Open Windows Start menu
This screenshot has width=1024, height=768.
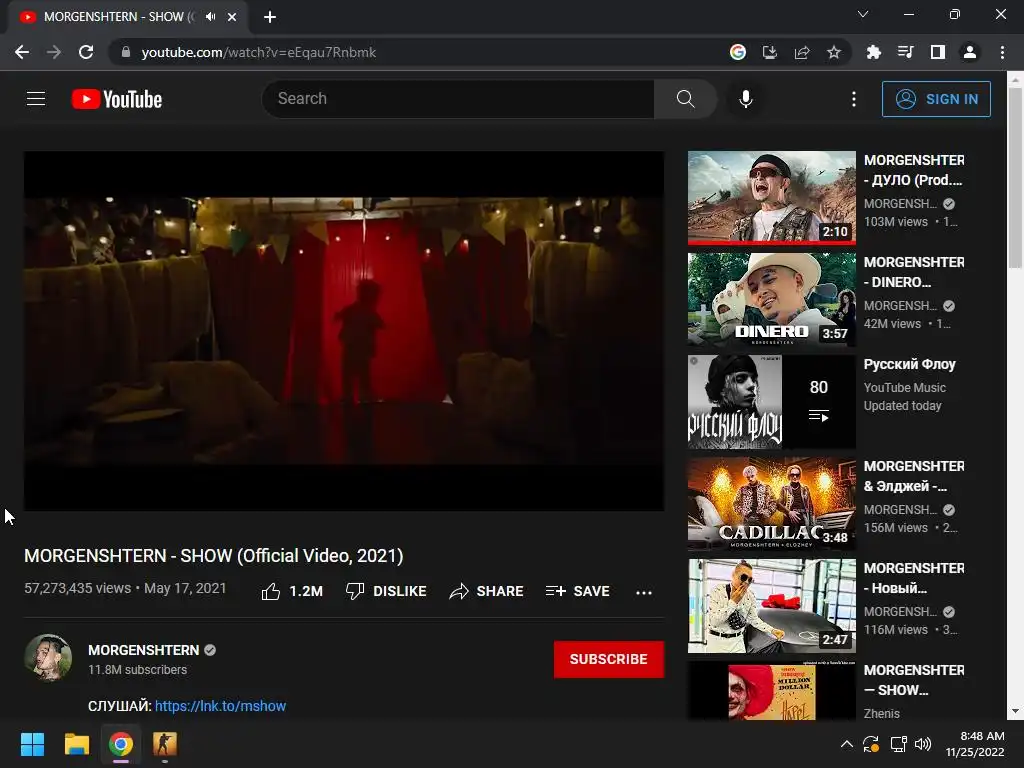32,744
